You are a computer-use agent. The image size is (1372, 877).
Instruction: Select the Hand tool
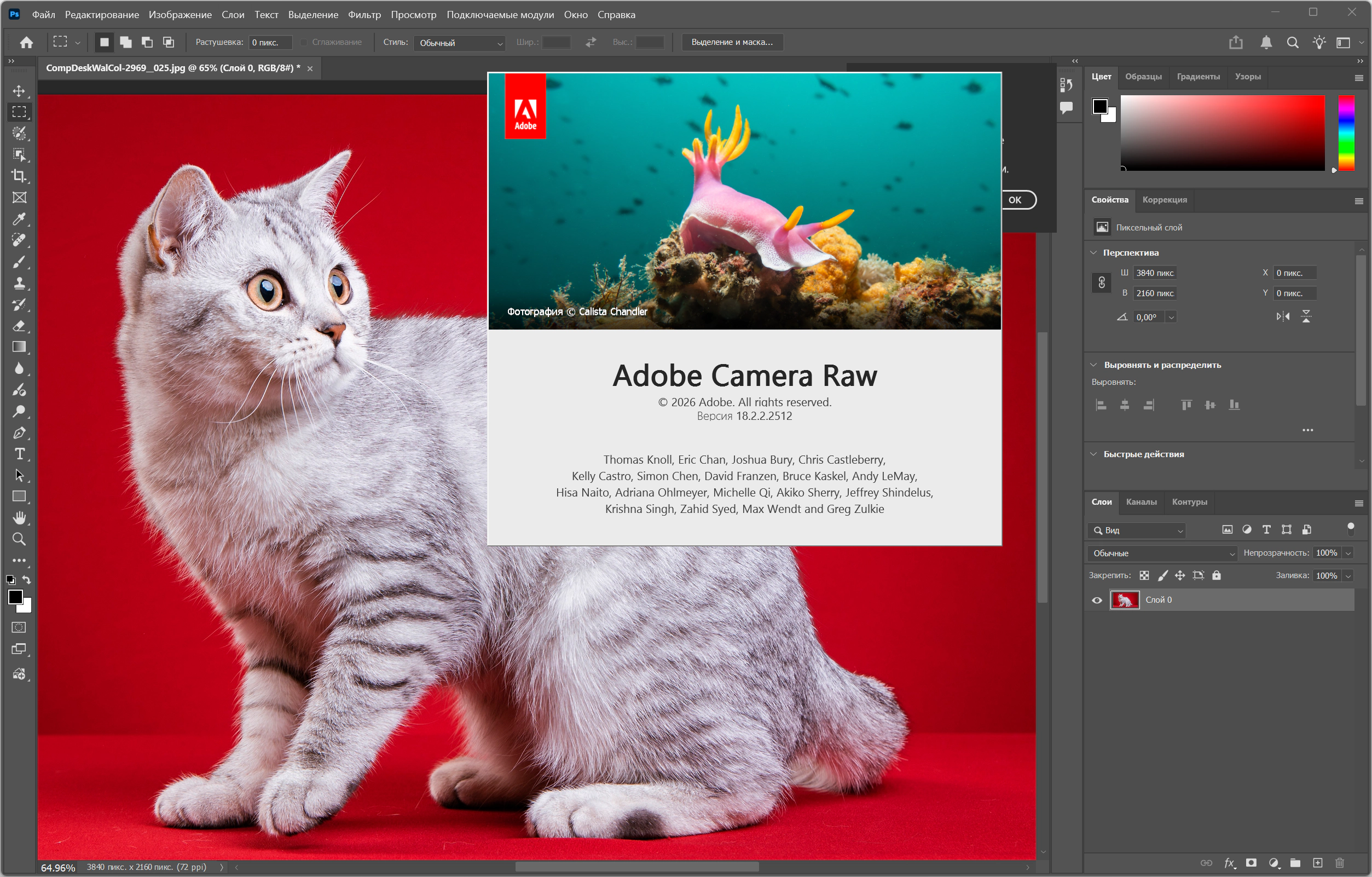click(19, 517)
